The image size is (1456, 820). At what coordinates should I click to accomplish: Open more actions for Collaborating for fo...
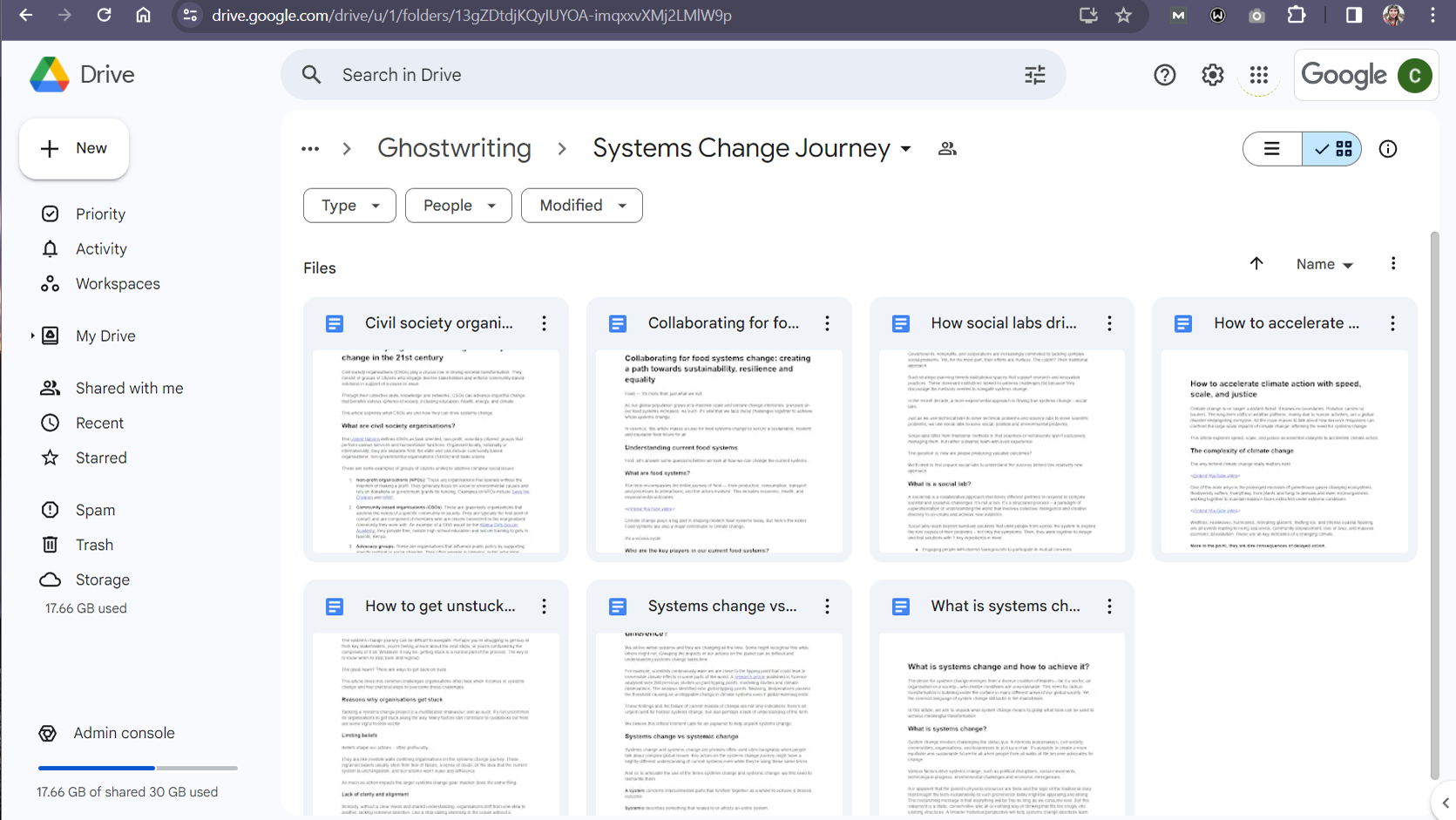tap(827, 323)
